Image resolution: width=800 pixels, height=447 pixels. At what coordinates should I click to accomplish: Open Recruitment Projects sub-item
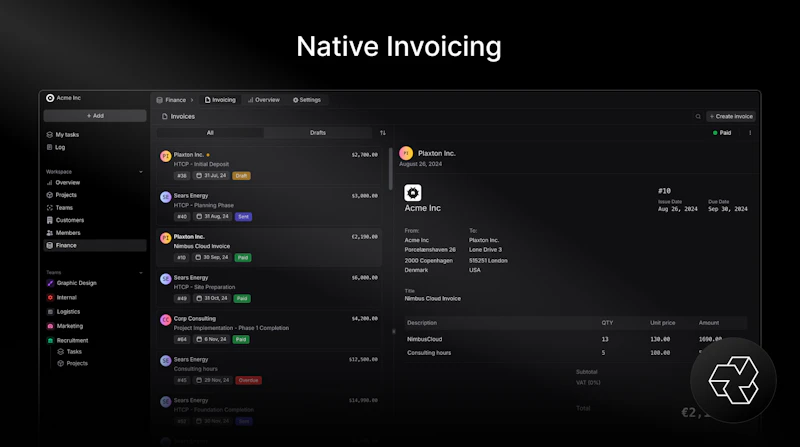(x=72, y=363)
